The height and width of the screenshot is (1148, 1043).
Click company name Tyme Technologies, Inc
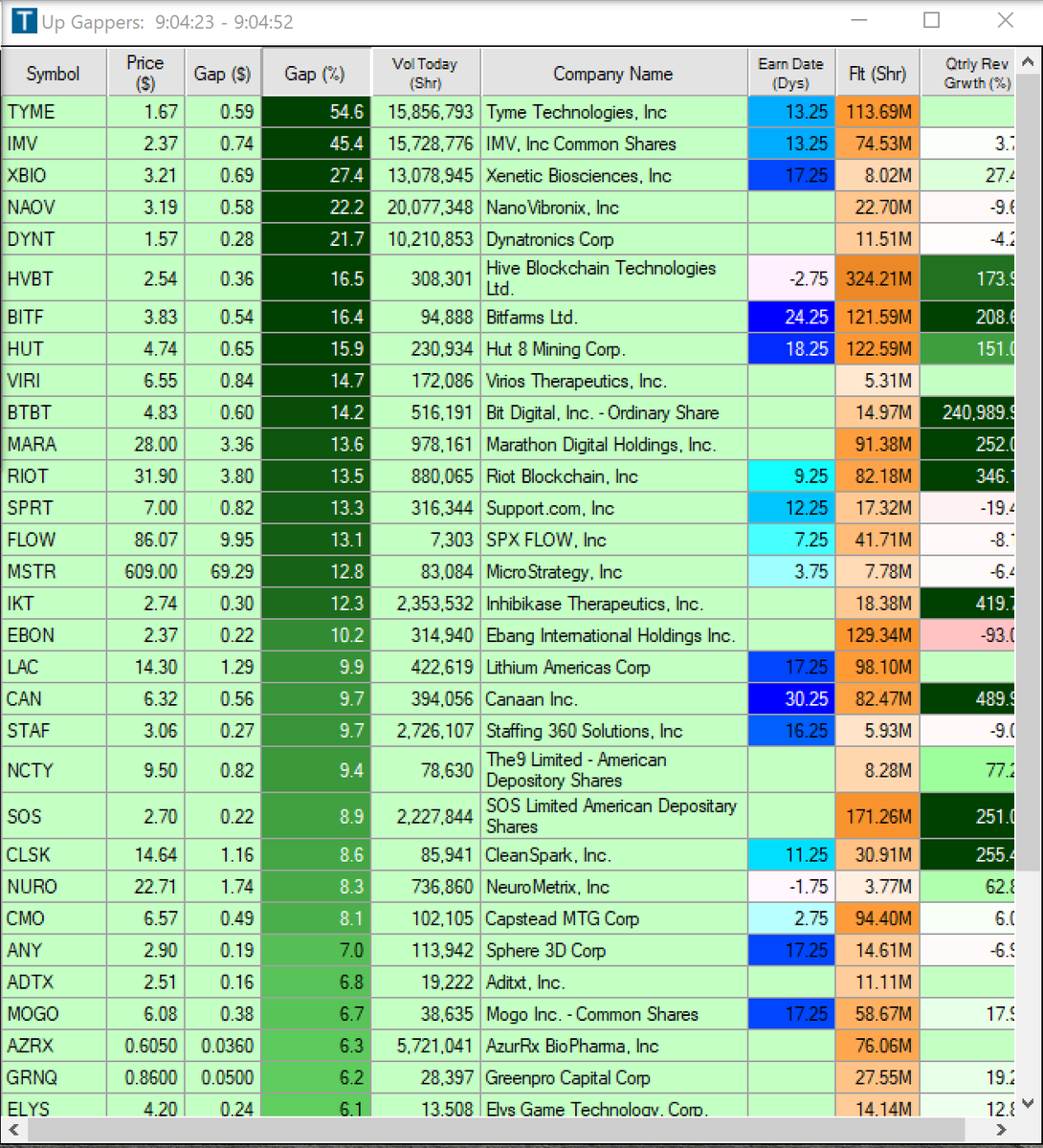tap(576, 112)
